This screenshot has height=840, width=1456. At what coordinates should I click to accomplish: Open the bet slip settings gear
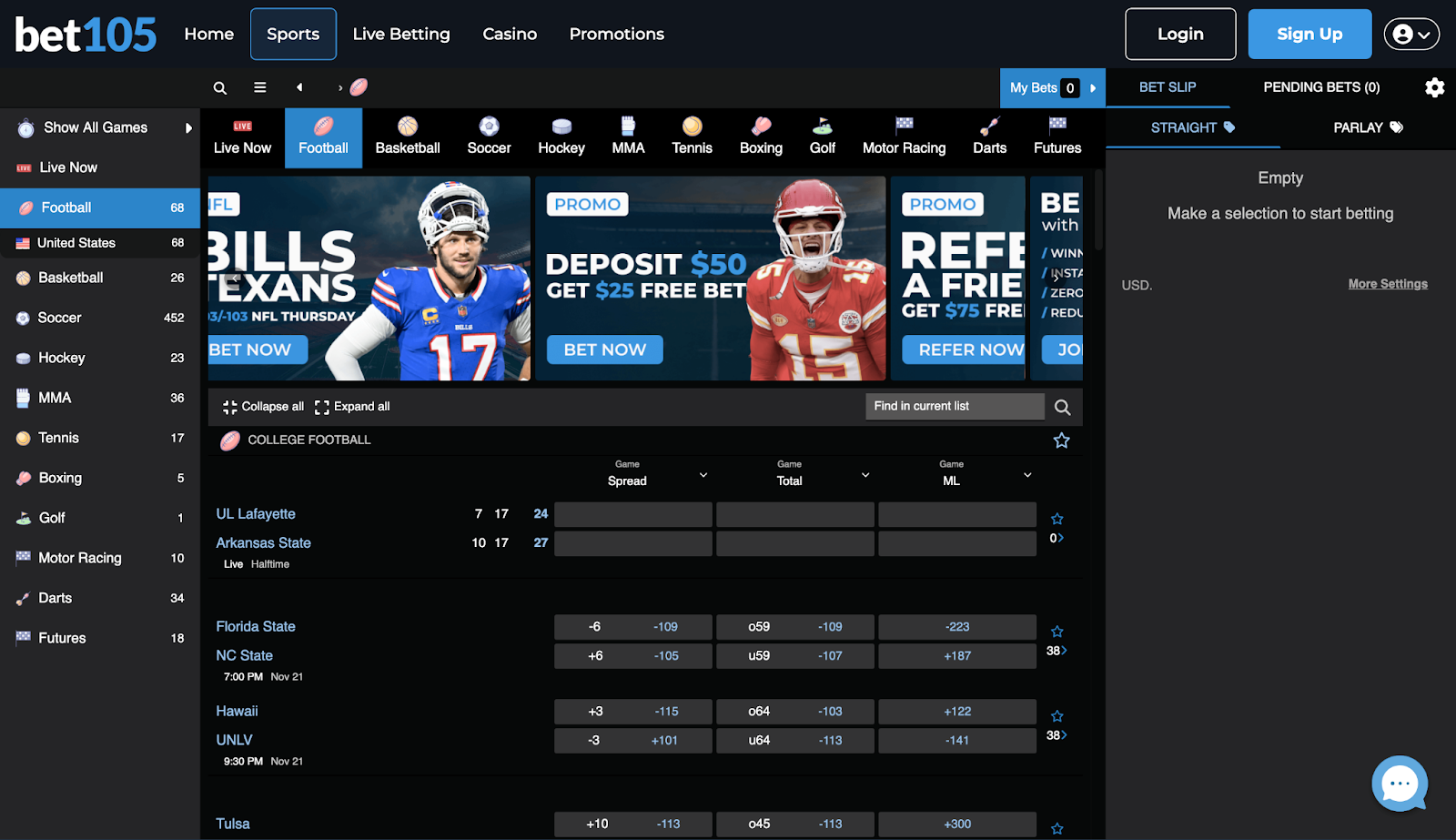pos(1434,87)
